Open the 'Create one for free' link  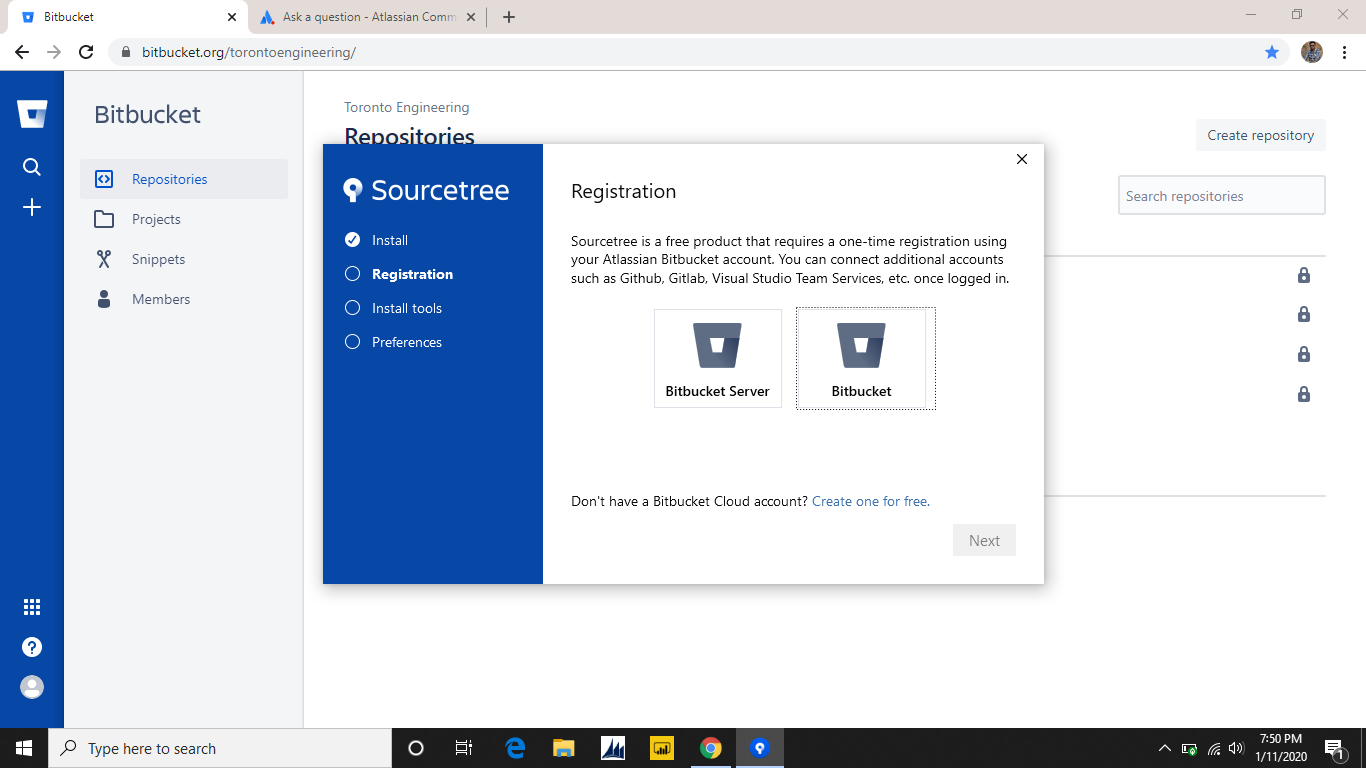click(x=871, y=501)
